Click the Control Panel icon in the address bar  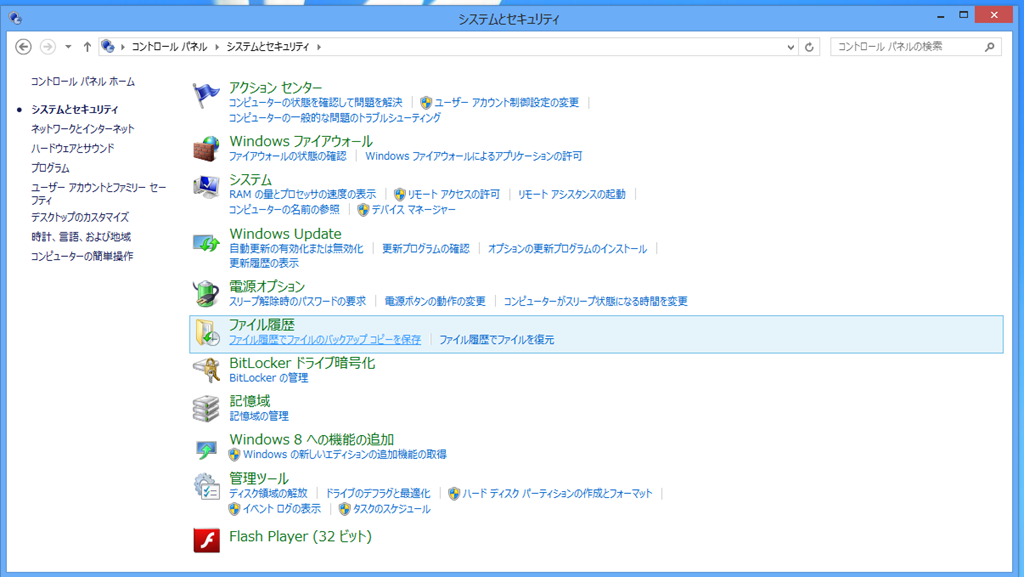pos(108,46)
